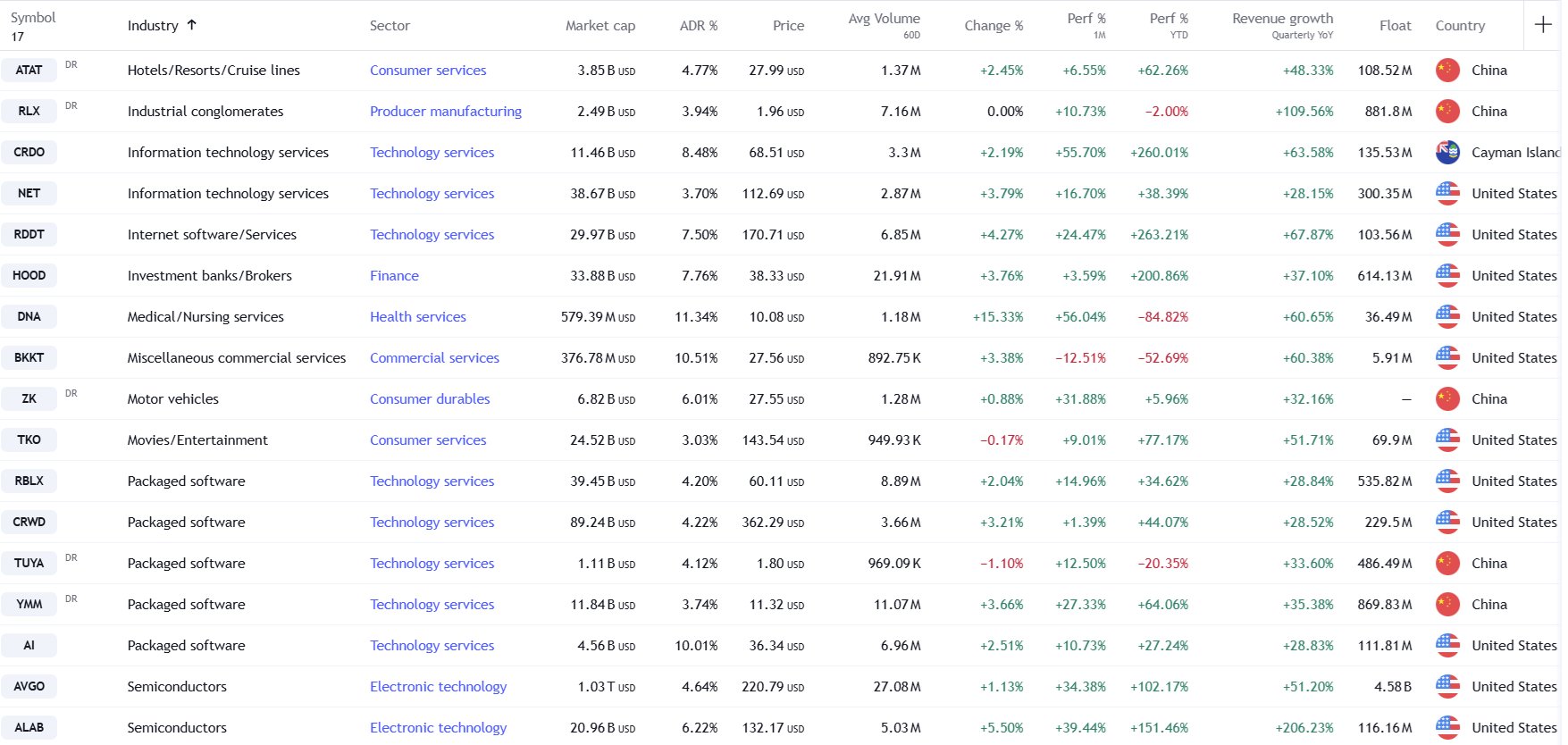The image size is (1568, 745).
Task: Sort table by Market cap column
Action: [600, 26]
